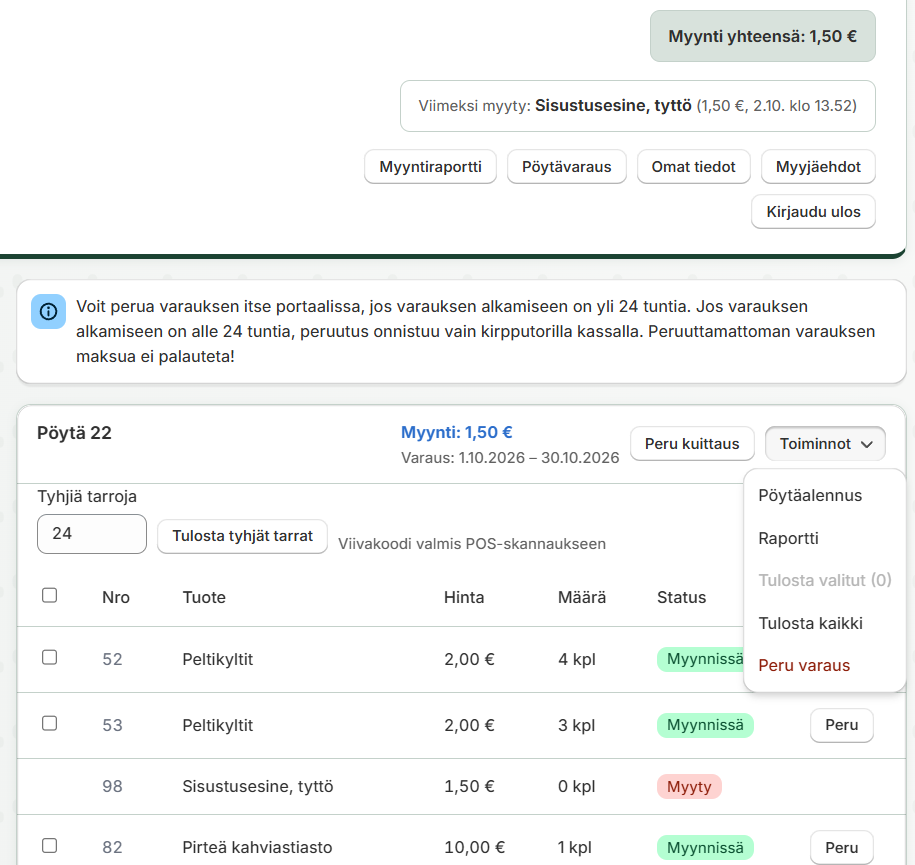Click the quantity 4 kpl
The width and height of the screenshot is (915, 865).
point(577,660)
